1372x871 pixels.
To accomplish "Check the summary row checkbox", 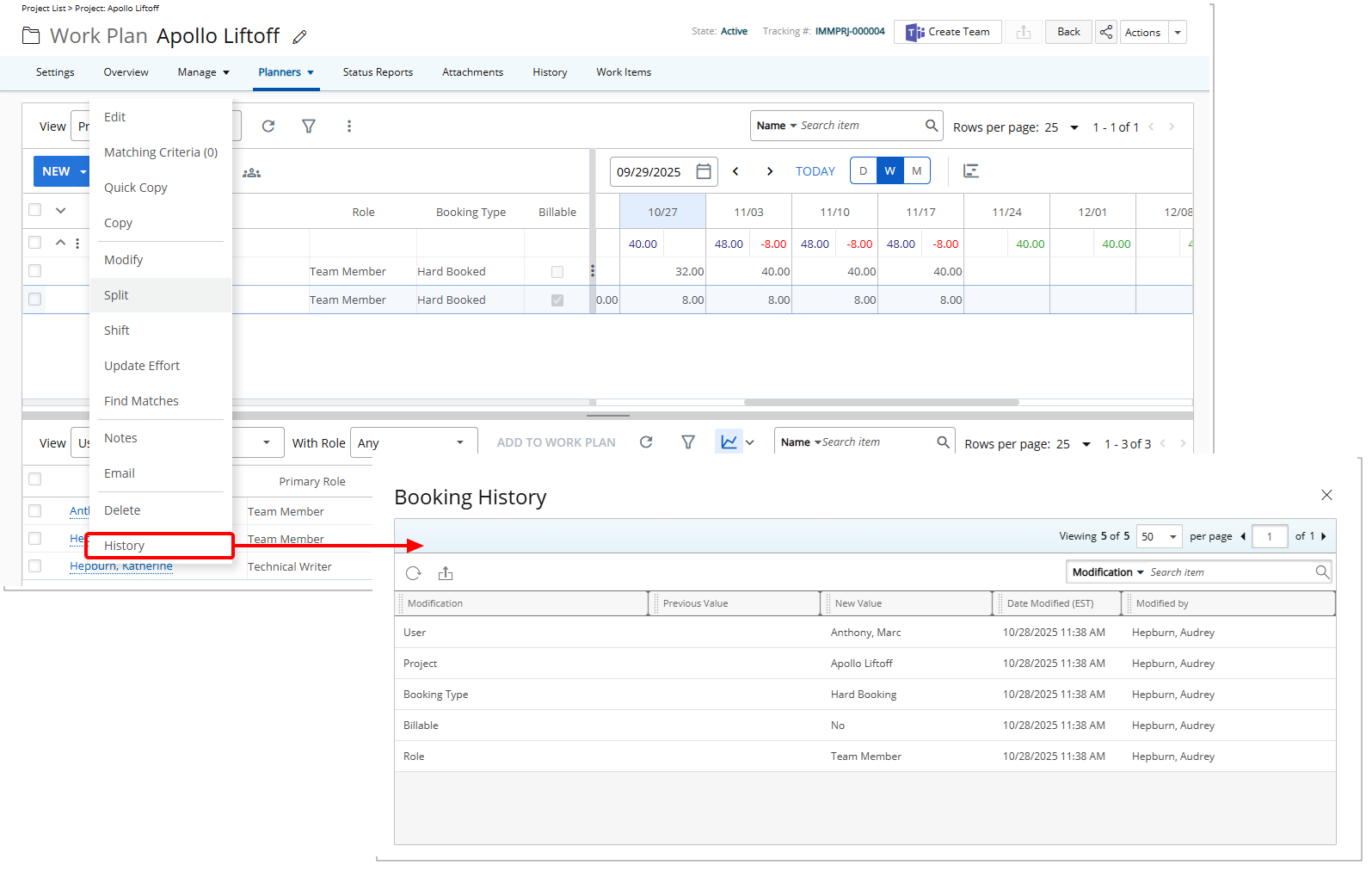I will click(35, 243).
